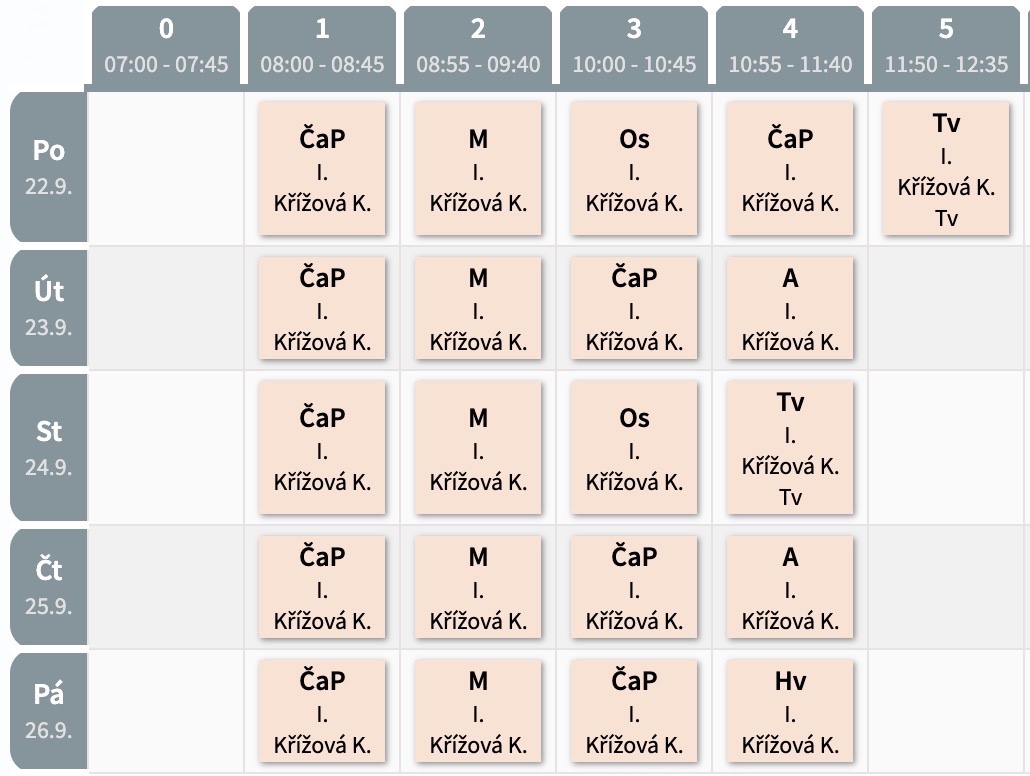Select the St 24.9. day label
The image size is (1030, 776).
coord(49,447)
